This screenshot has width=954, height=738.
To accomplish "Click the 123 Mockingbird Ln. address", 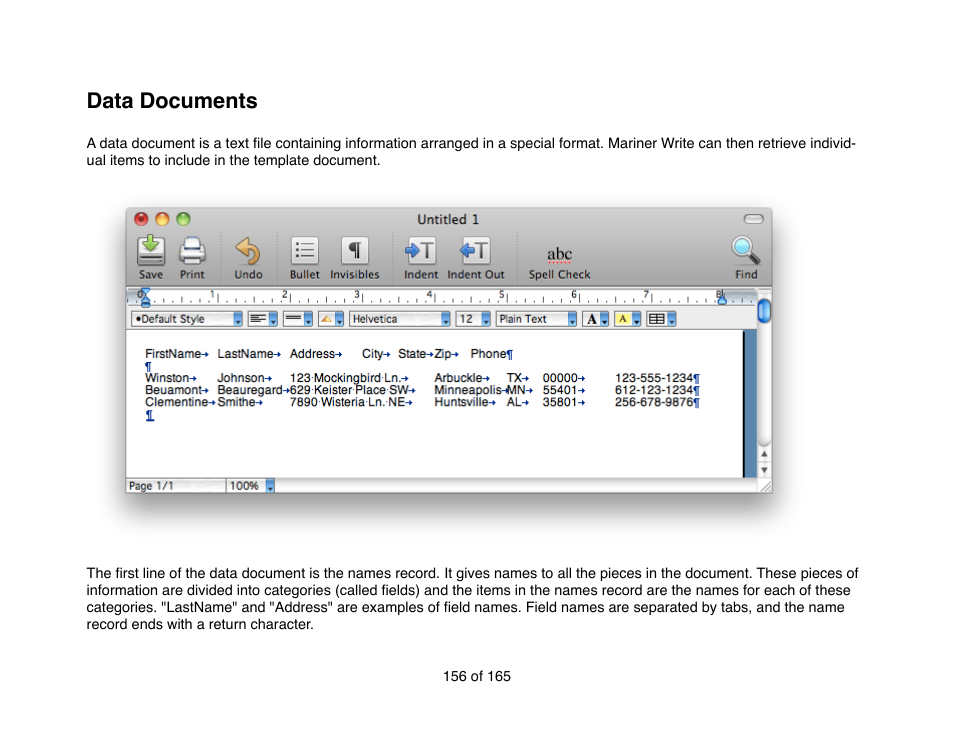I will point(345,378).
